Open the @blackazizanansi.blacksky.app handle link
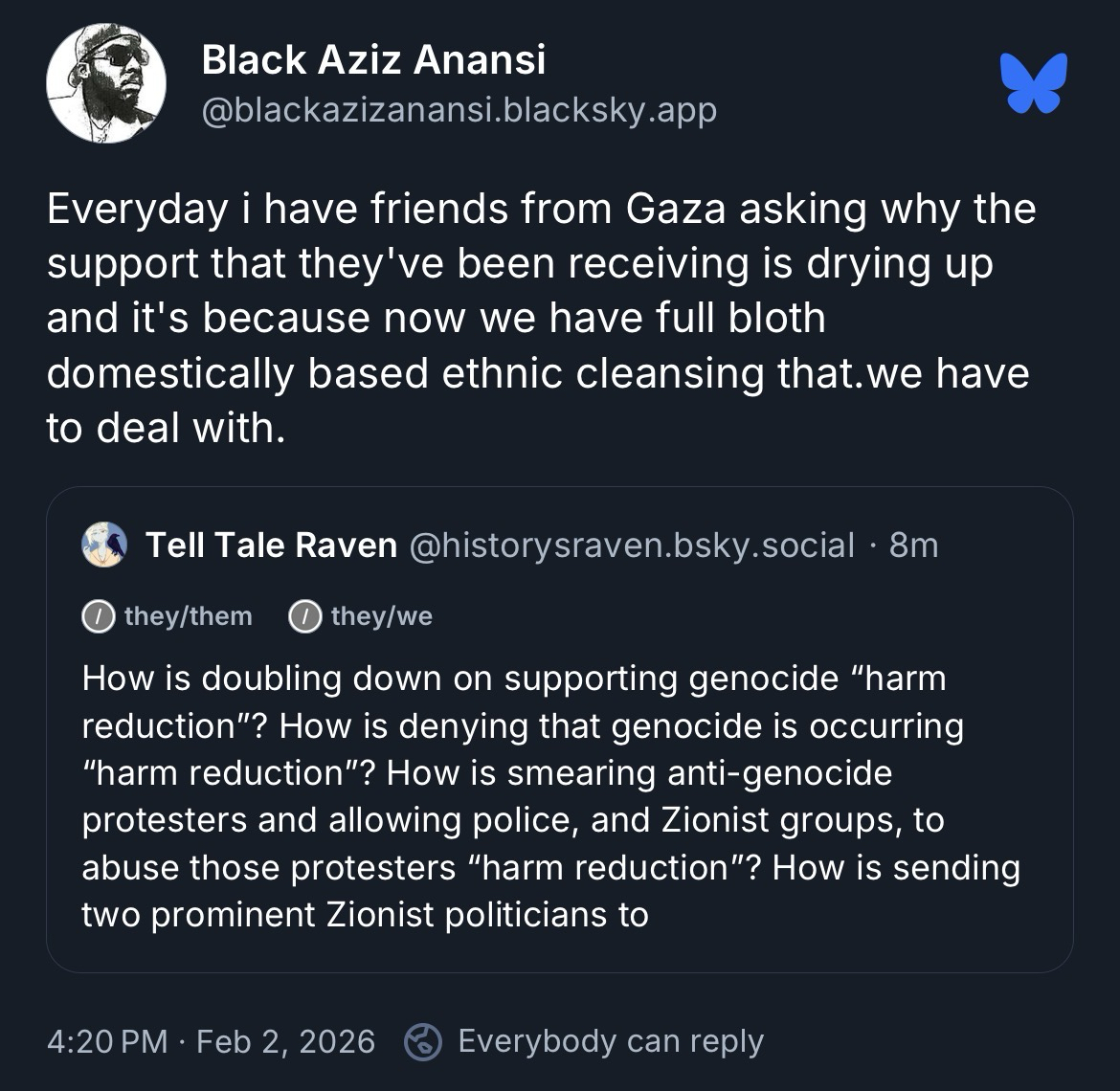The width and height of the screenshot is (1120, 1091). click(459, 110)
